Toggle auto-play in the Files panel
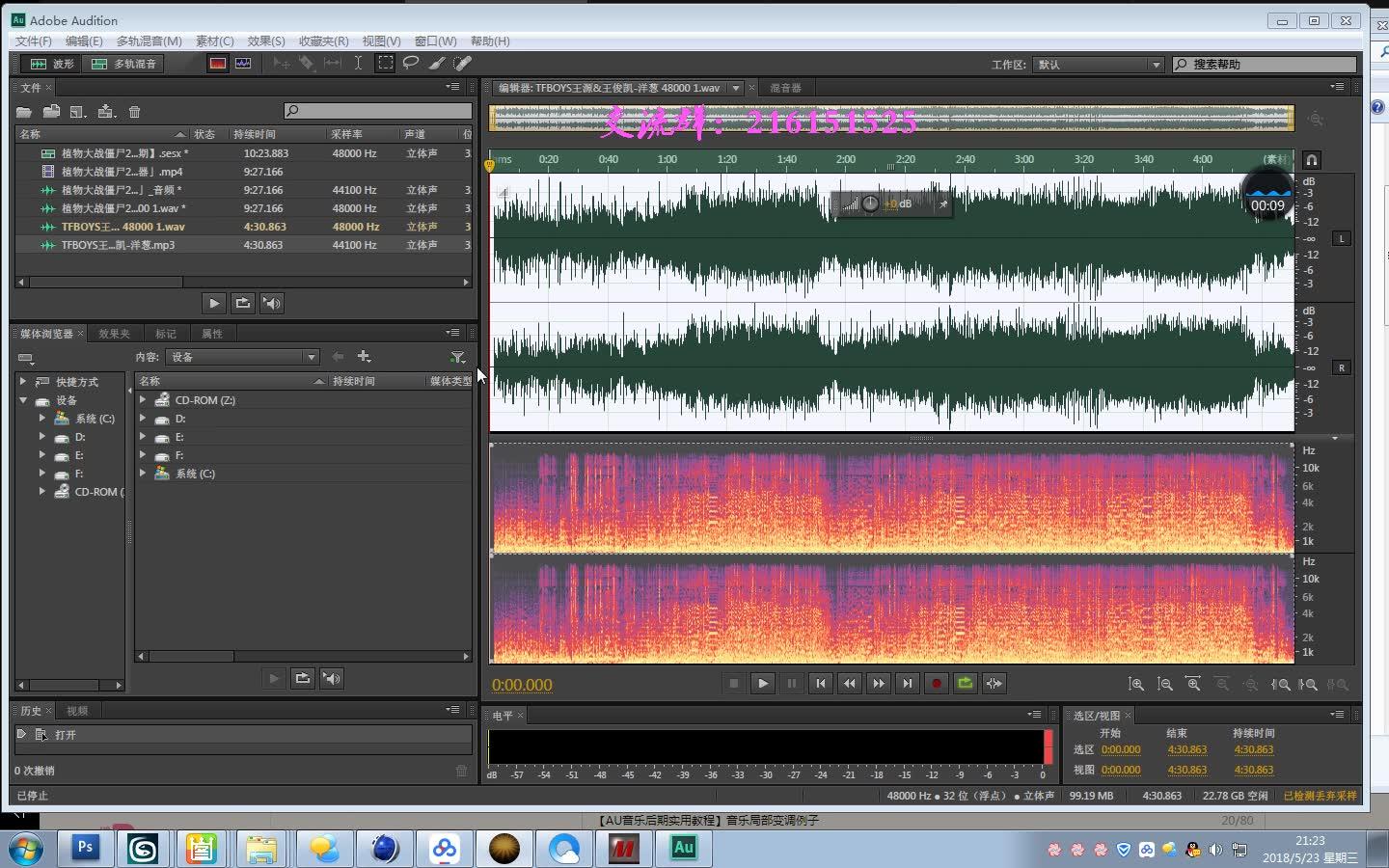The image size is (1389, 868). click(272, 303)
